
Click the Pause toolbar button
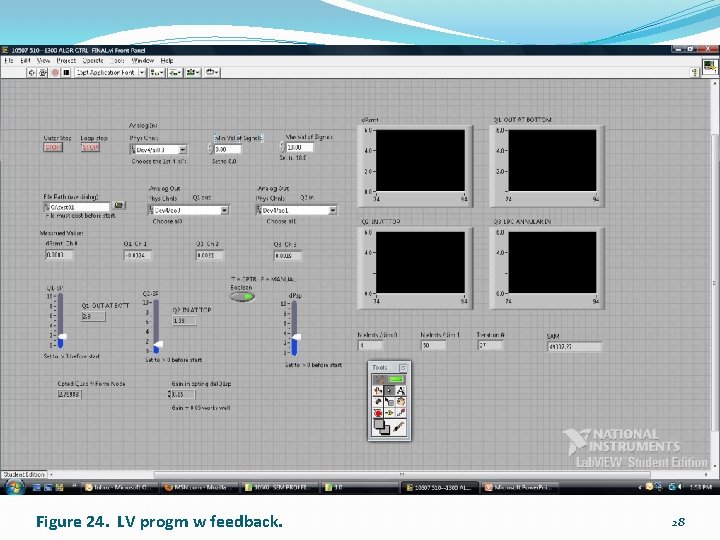(67, 73)
